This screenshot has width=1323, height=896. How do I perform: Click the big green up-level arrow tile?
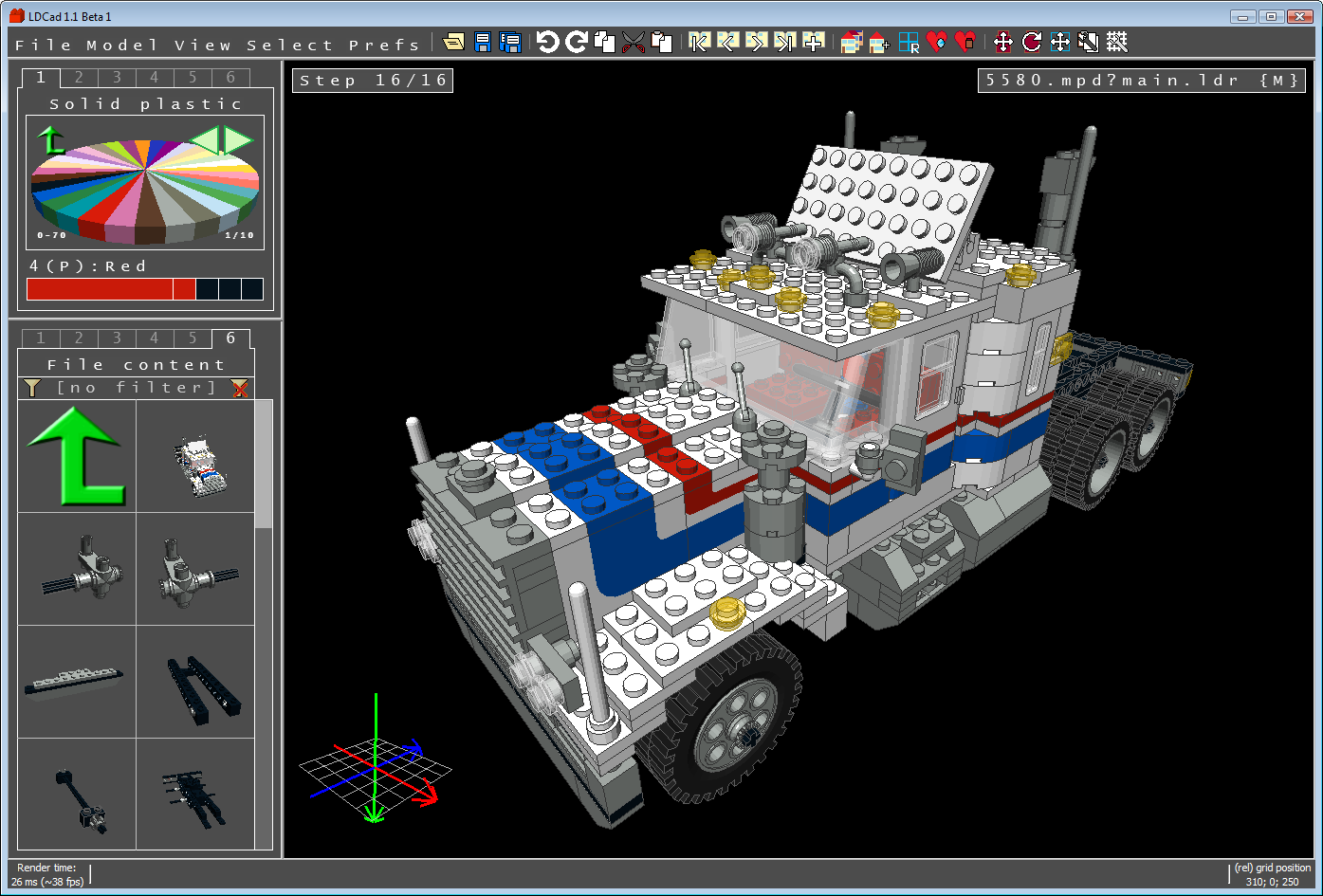coord(77,456)
